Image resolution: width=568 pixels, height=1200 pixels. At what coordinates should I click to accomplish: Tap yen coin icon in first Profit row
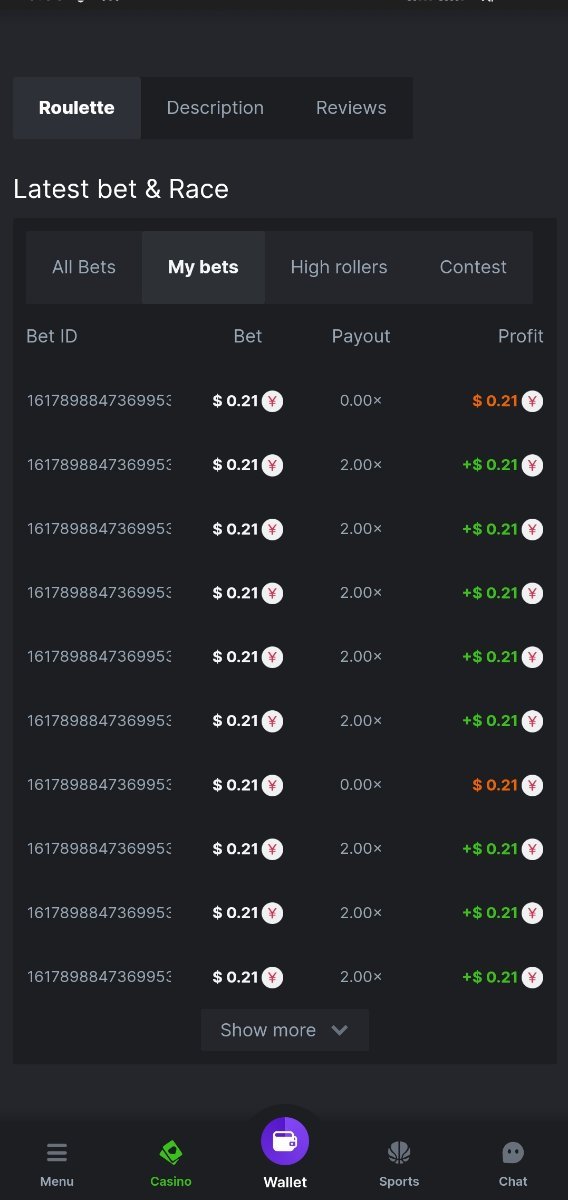(532, 401)
